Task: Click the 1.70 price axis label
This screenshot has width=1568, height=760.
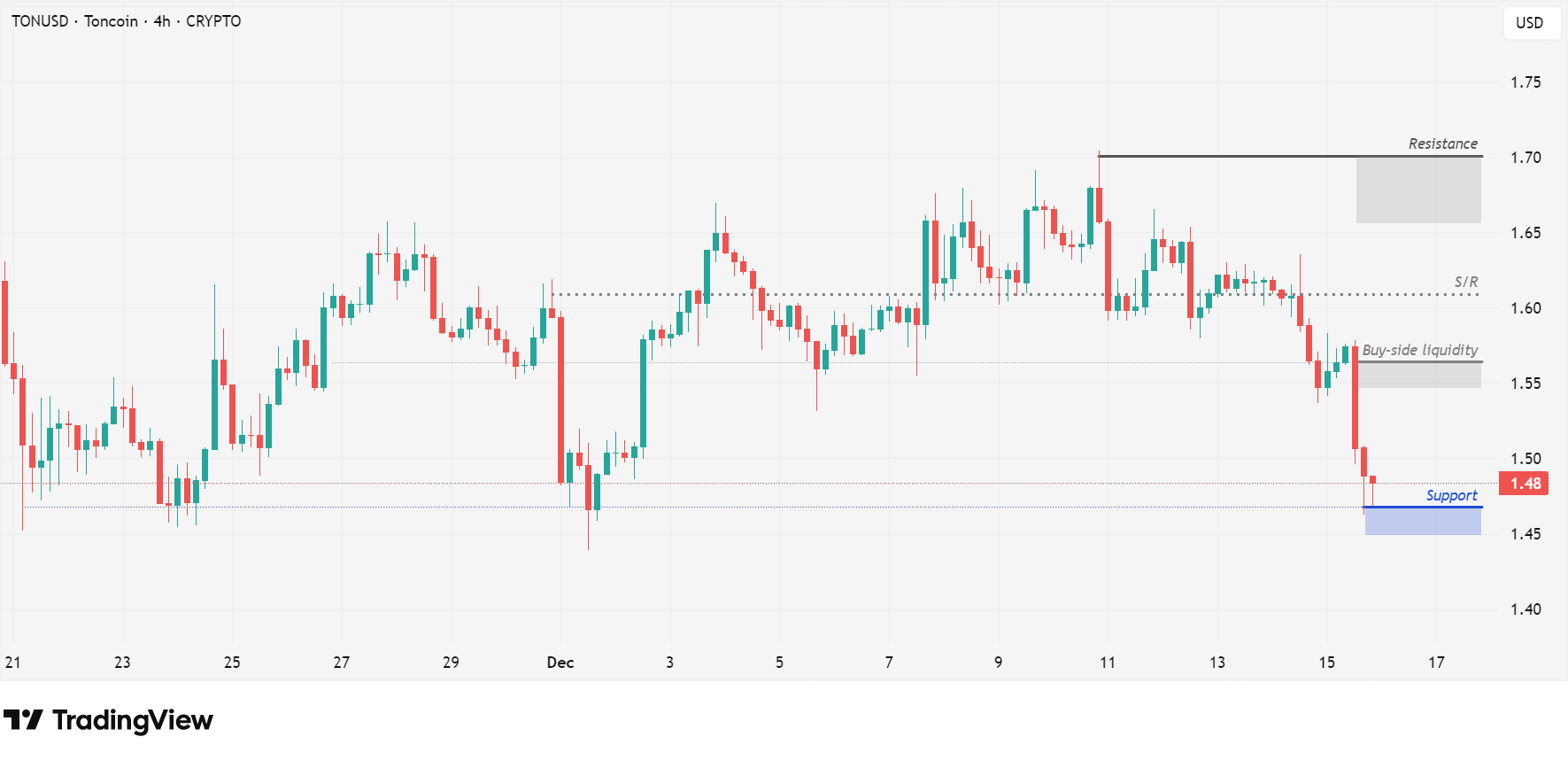Action: pos(1526,158)
